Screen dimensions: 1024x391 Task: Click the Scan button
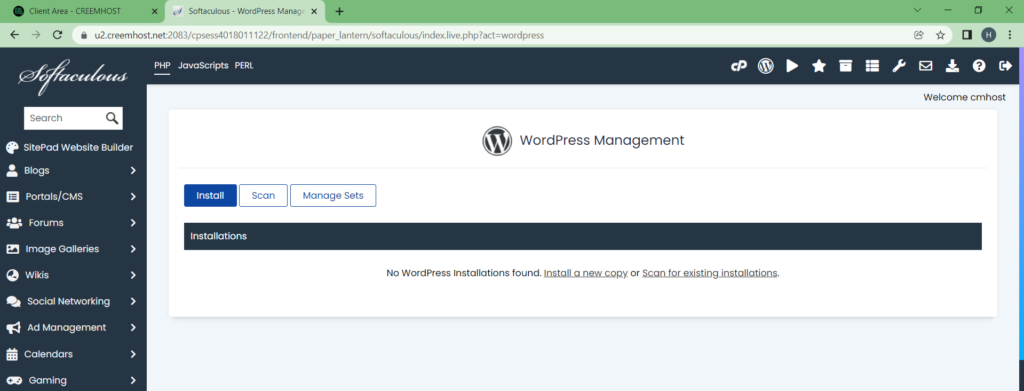tap(263, 195)
